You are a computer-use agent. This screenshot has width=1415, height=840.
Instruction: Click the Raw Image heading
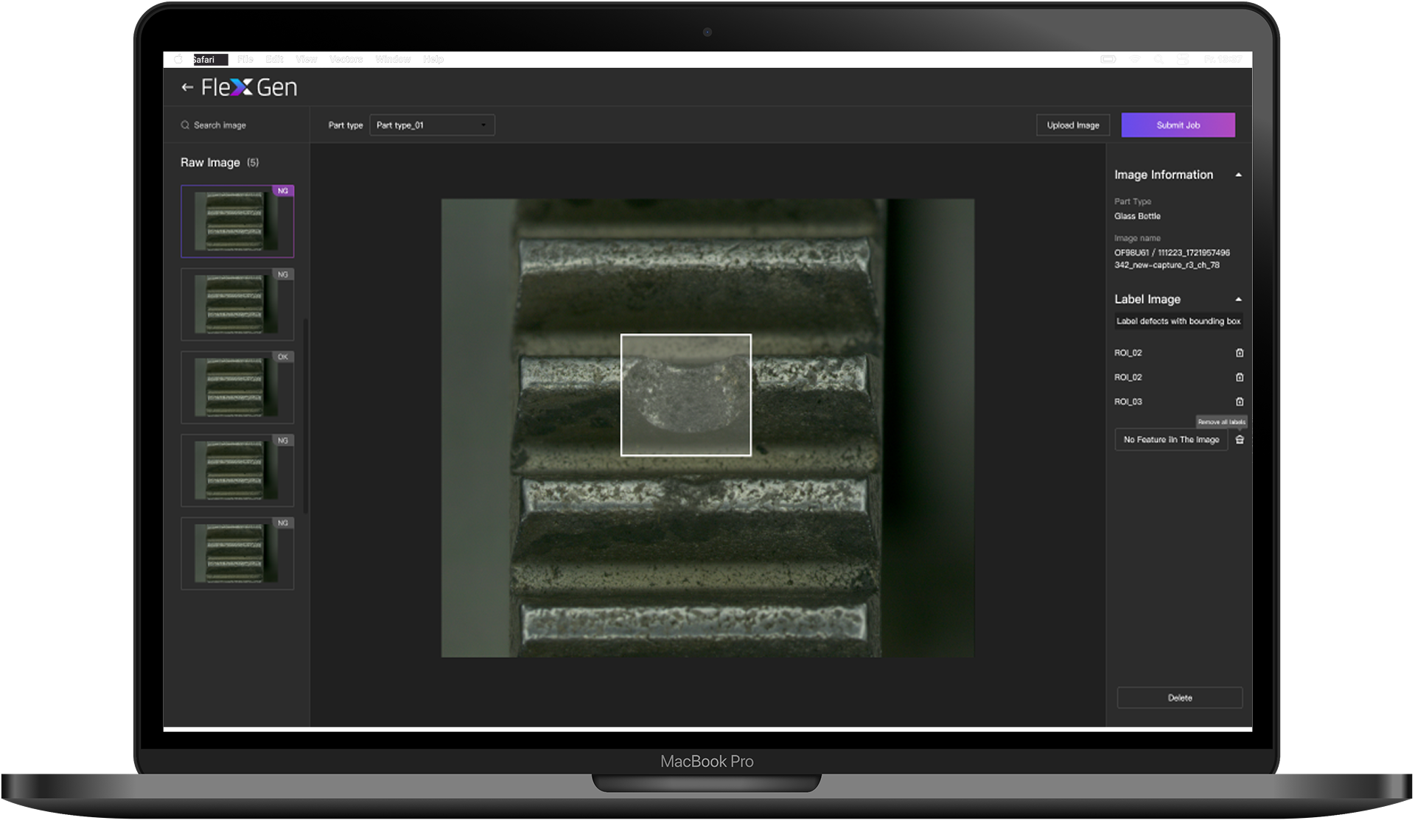pos(210,162)
